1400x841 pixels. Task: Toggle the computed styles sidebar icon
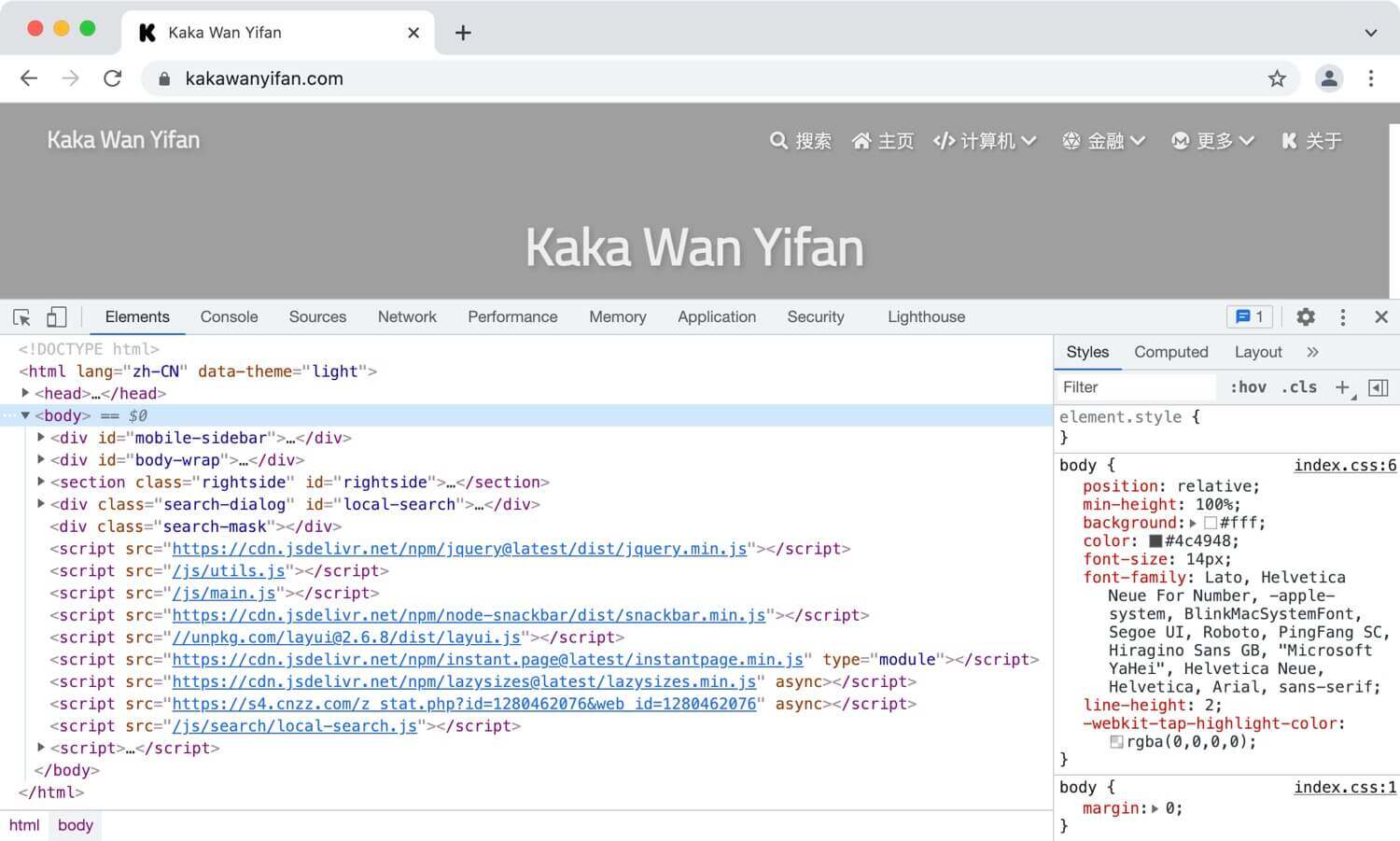pyautogui.click(x=1378, y=387)
